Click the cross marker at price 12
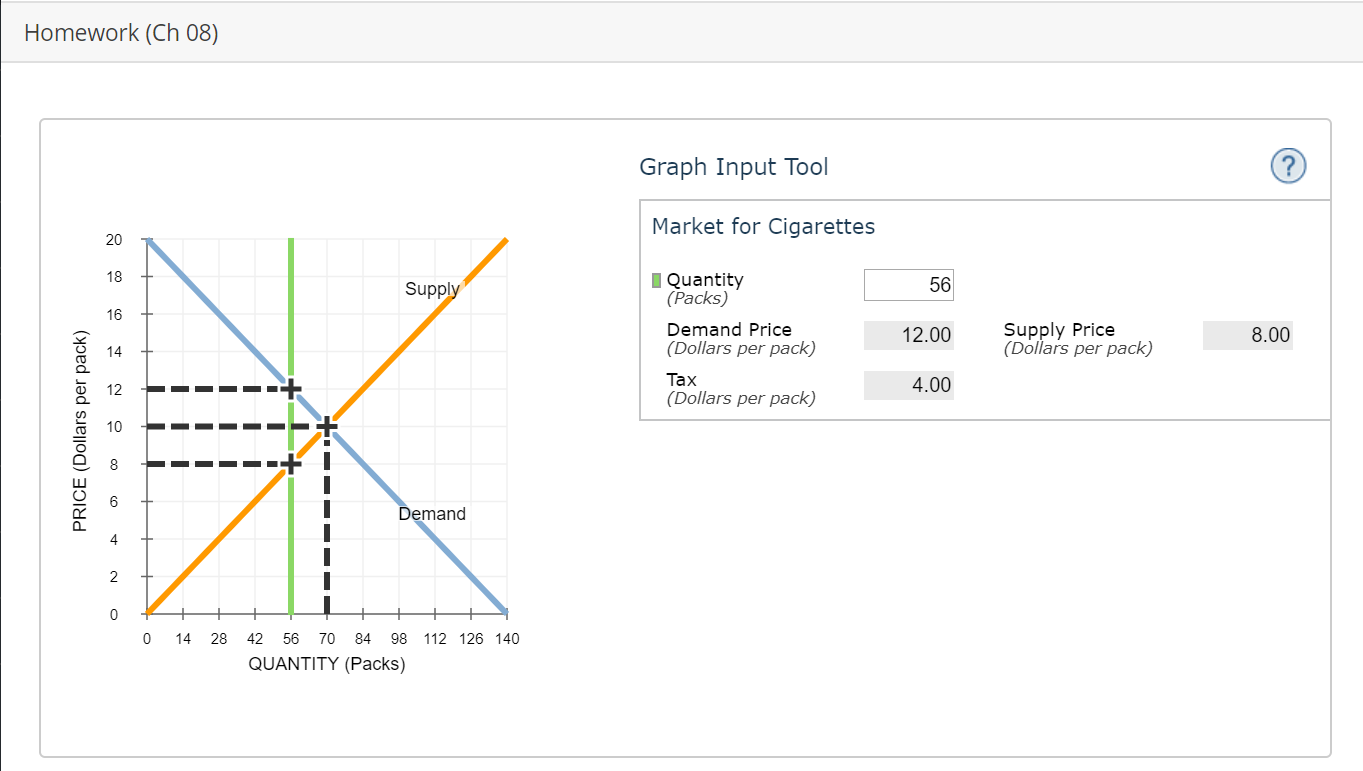The height and width of the screenshot is (771, 1363). point(291,389)
